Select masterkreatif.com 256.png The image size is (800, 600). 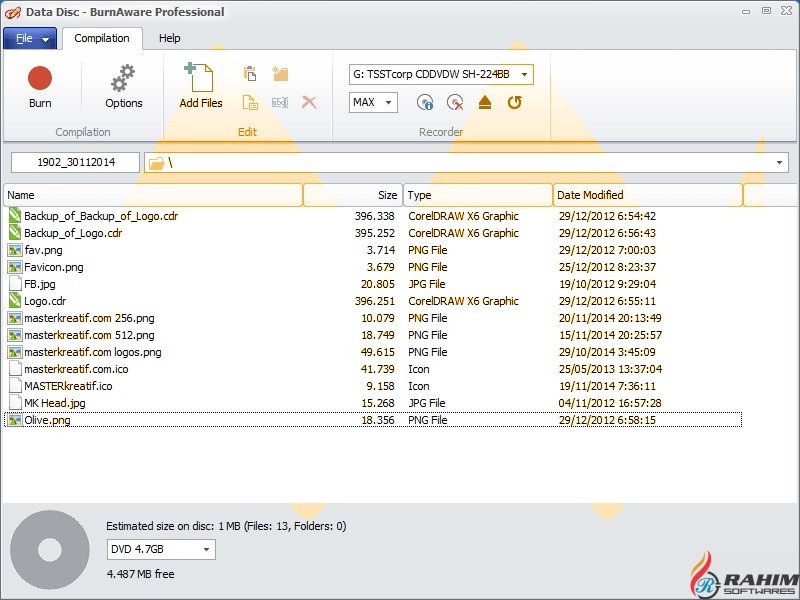click(89, 318)
